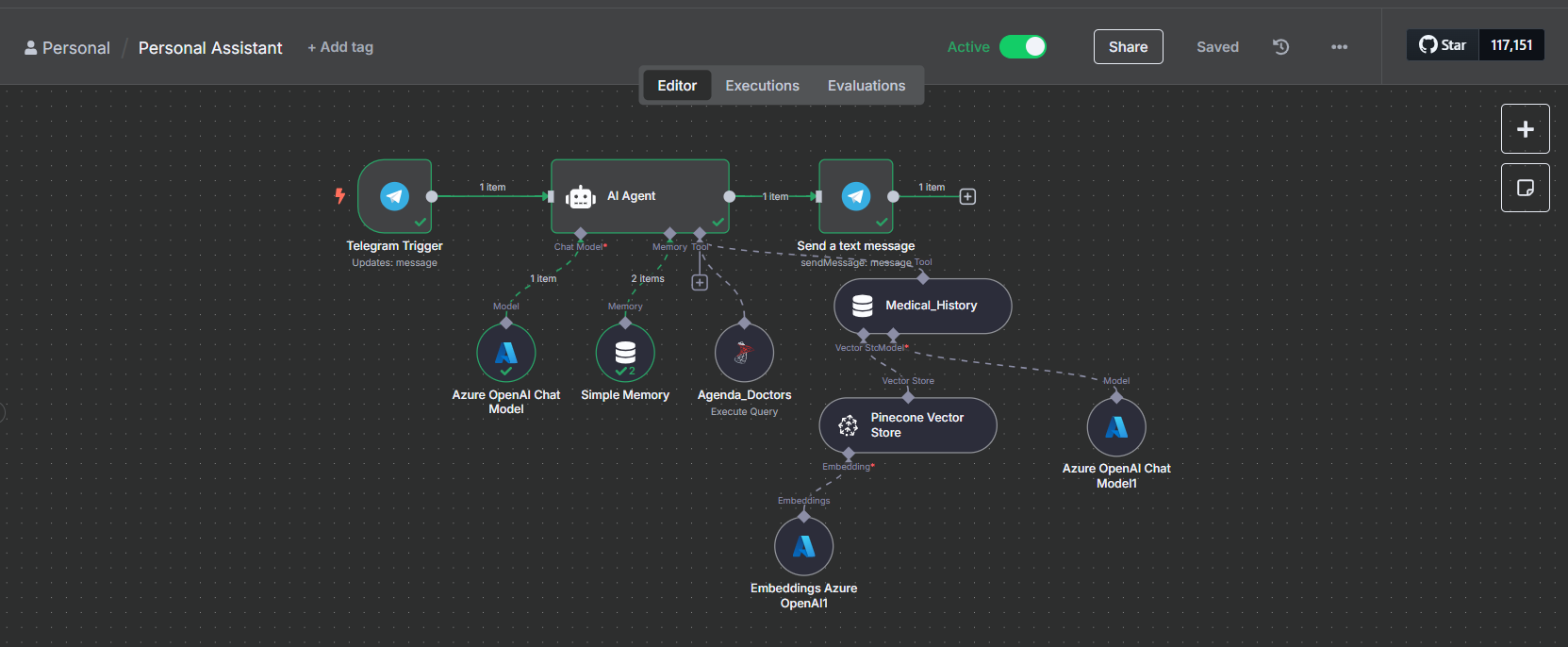The width and height of the screenshot is (1568, 647).
Task: Select the Azure OpenAI Chat Model node
Action: coord(506,353)
